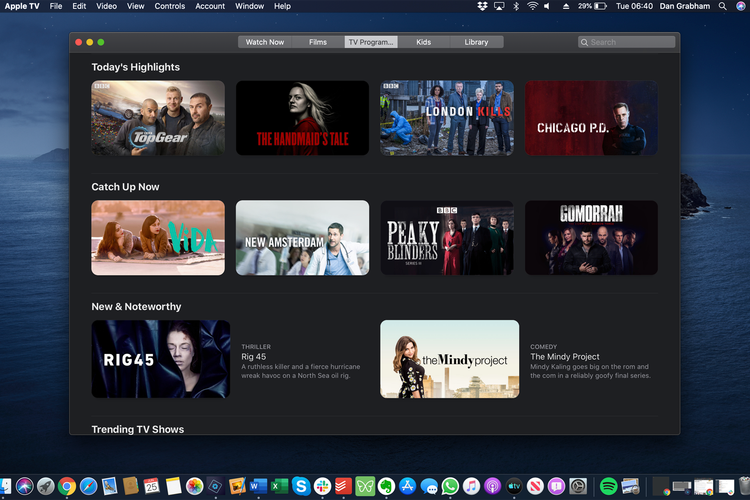This screenshot has height=500, width=750.
Task: Open System Preferences gear in Dock
Action: pyautogui.click(x=578, y=487)
